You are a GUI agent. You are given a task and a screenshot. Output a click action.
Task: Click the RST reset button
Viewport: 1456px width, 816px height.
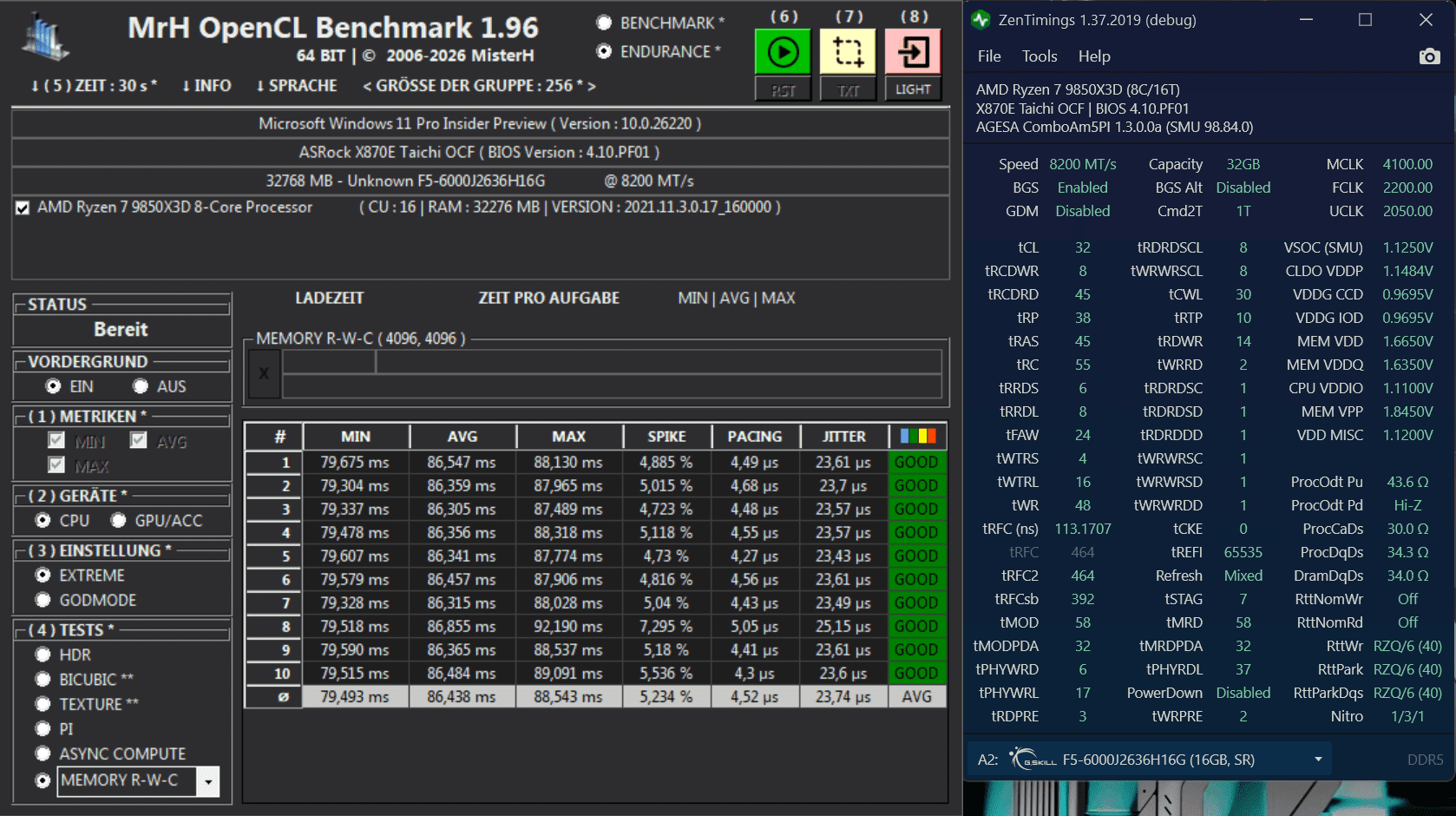pyautogui.click(x=783, y=89)
